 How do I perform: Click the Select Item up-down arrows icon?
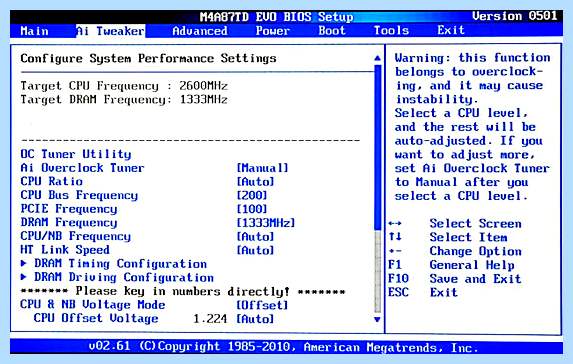[x=395, y=237]
